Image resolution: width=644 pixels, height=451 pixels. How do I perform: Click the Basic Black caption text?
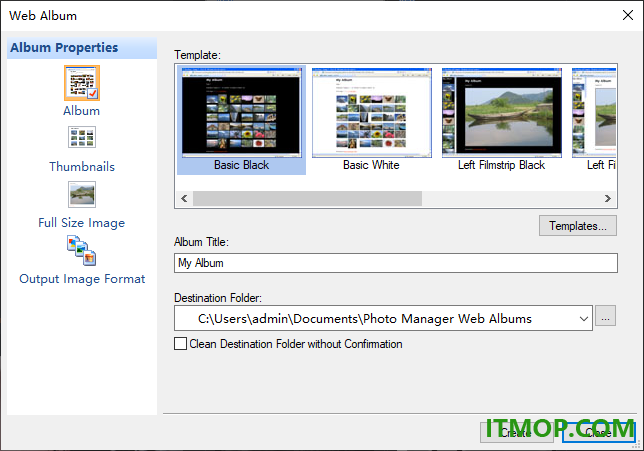click(242, 165)
